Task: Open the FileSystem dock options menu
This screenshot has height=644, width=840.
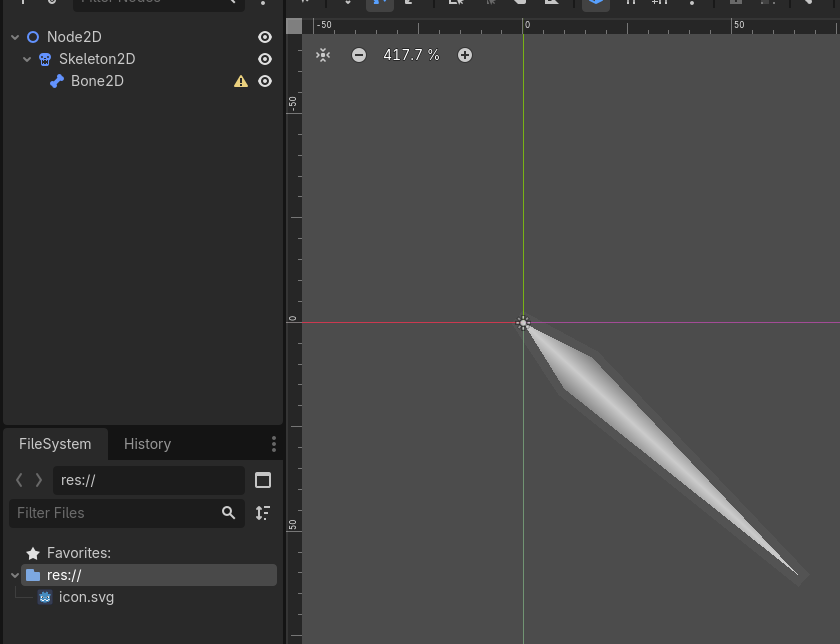Action: point(274,444)
